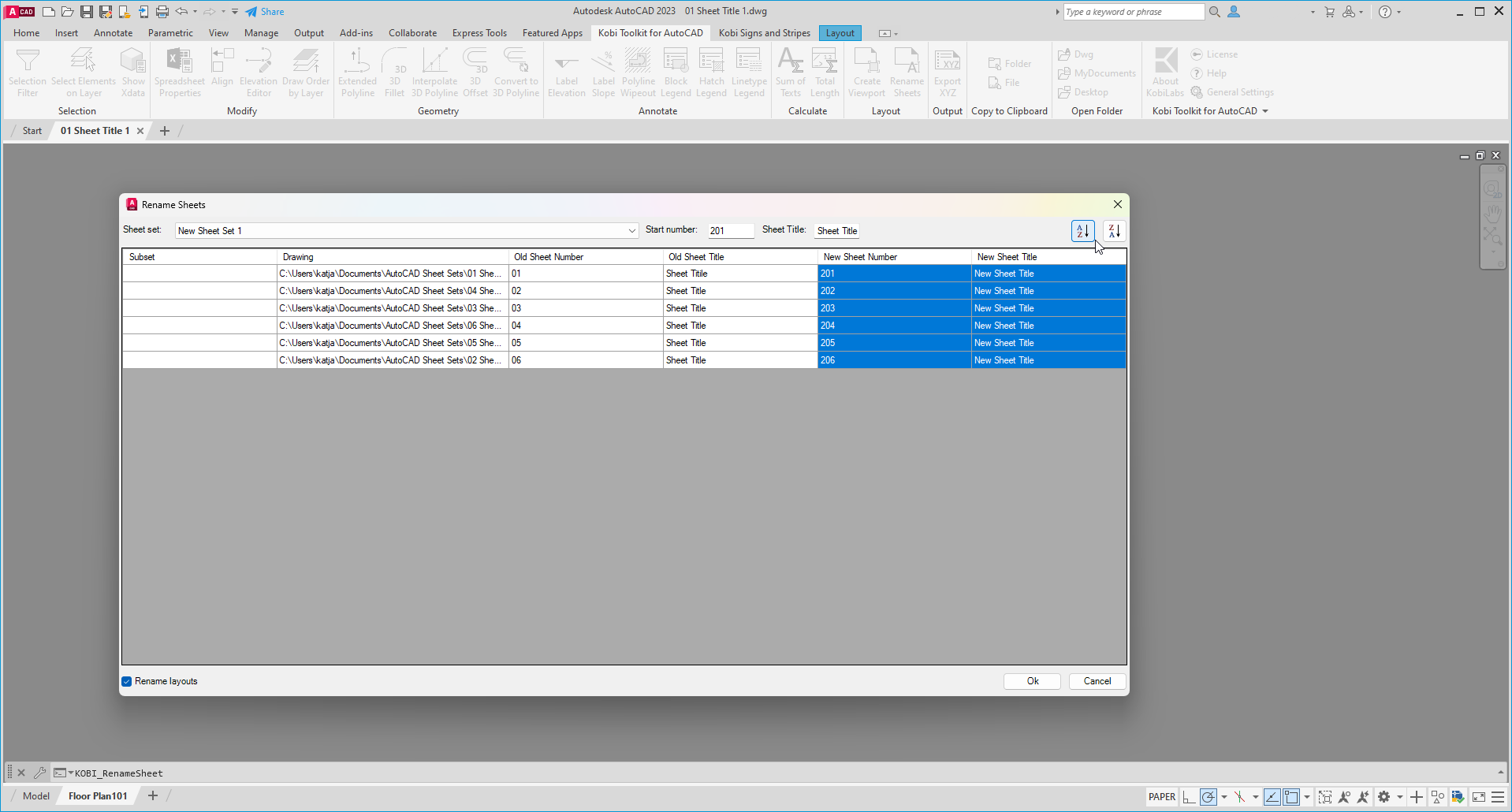Confirm renaming with the Ok button
This screenshot has height=812, width=1512.
[1032, 681]
